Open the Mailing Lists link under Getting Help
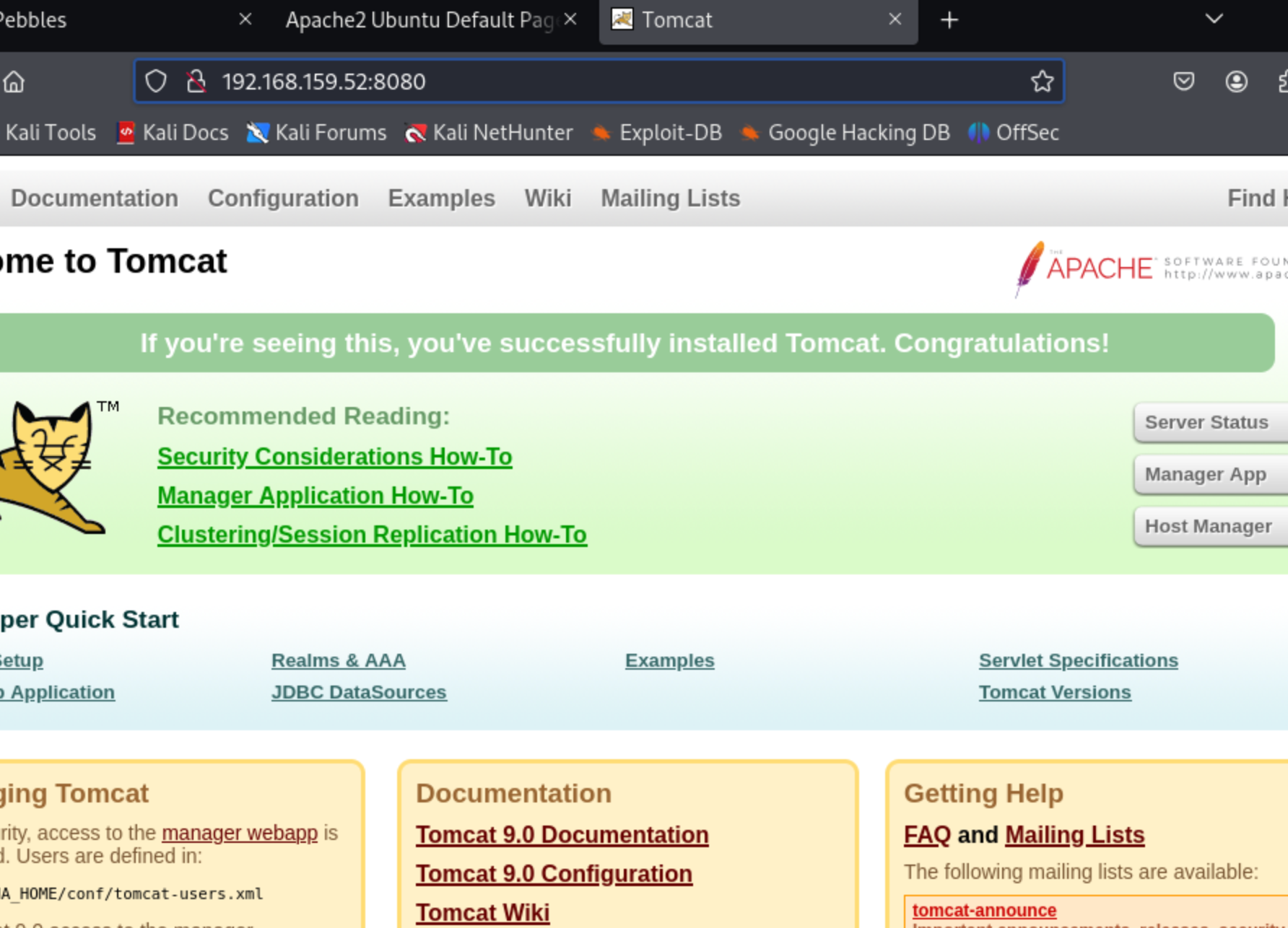This screenshot has height=928, width=1288. [x=1075, y=835]
